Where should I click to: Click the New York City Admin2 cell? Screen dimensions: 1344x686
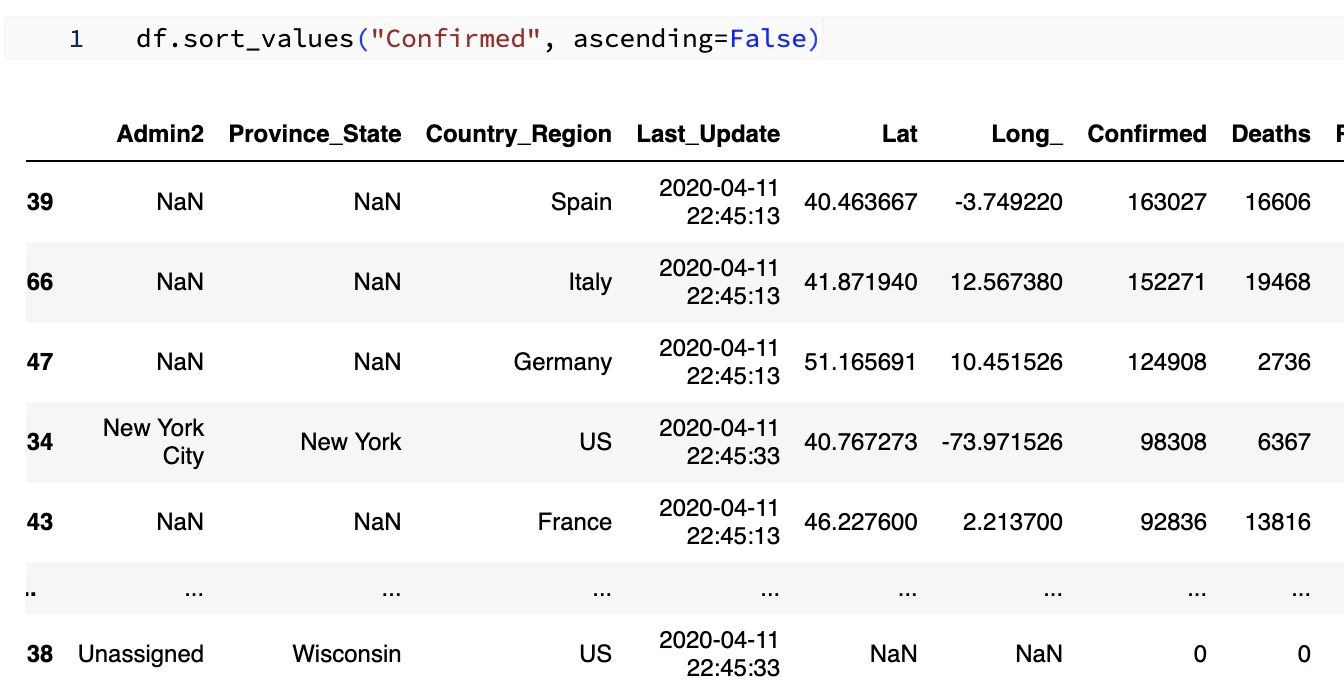pyautogui.click(x=154, y=442)
